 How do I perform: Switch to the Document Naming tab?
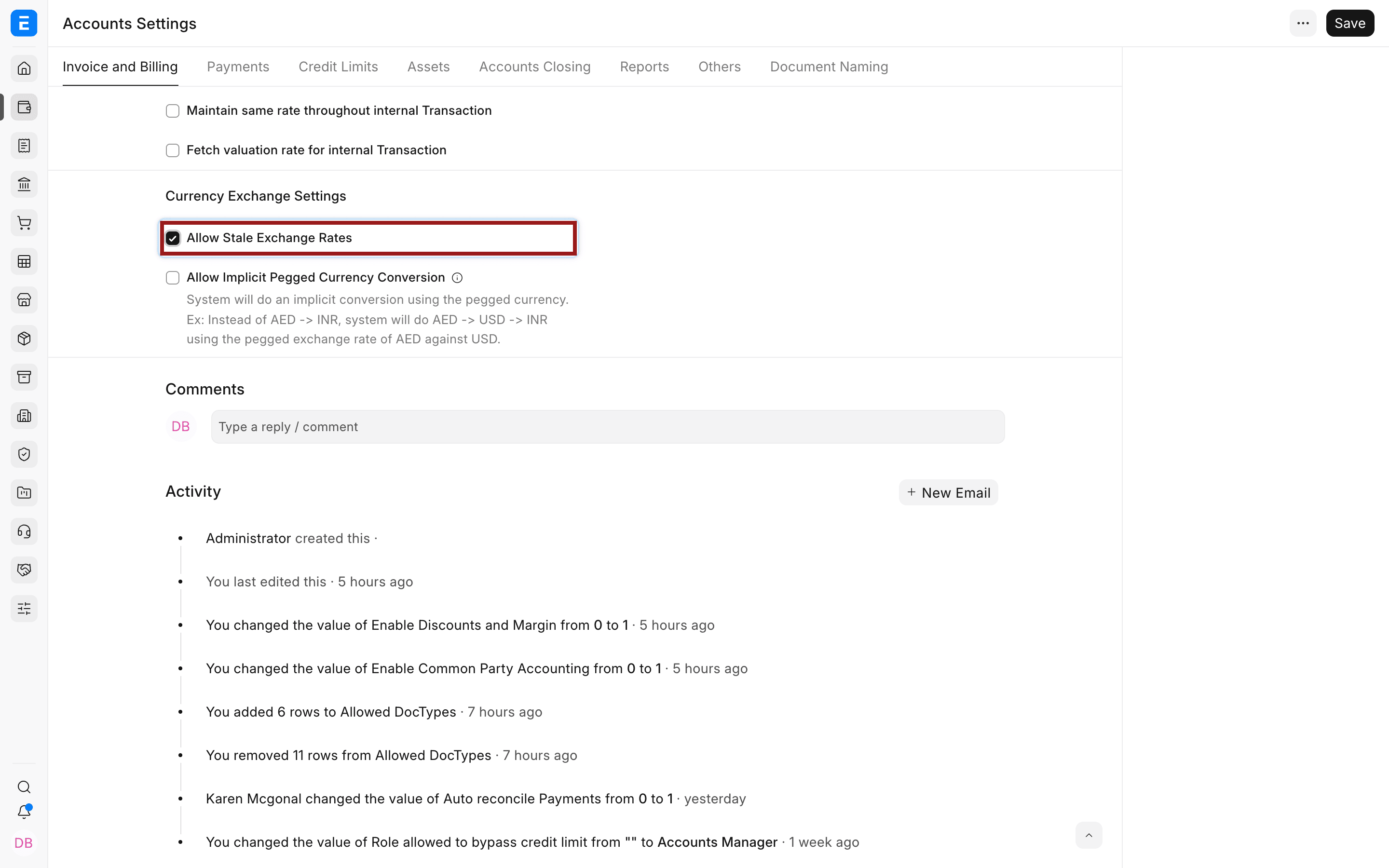click(830, 67)
